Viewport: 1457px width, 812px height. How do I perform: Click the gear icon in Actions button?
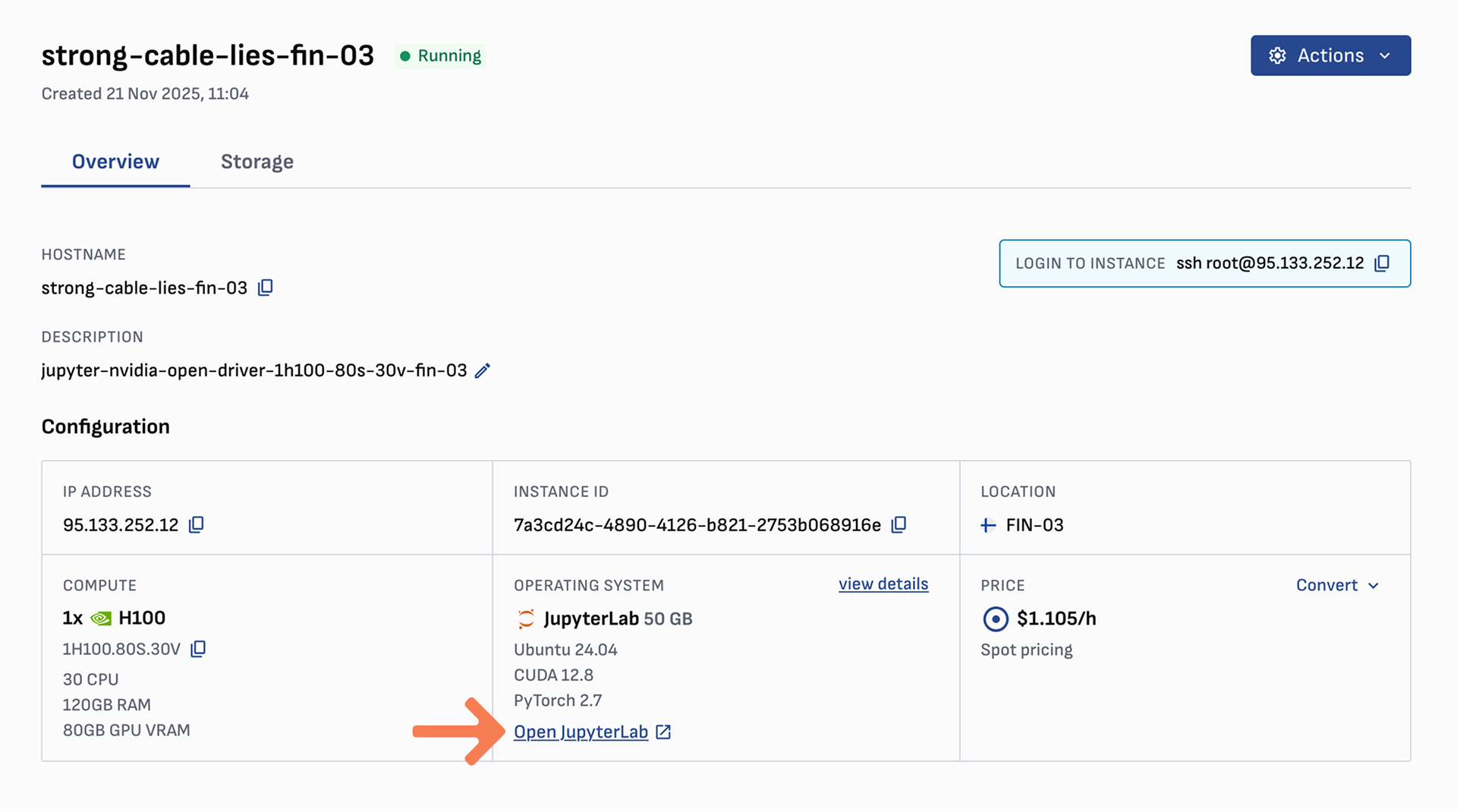tap(1277, 55)
